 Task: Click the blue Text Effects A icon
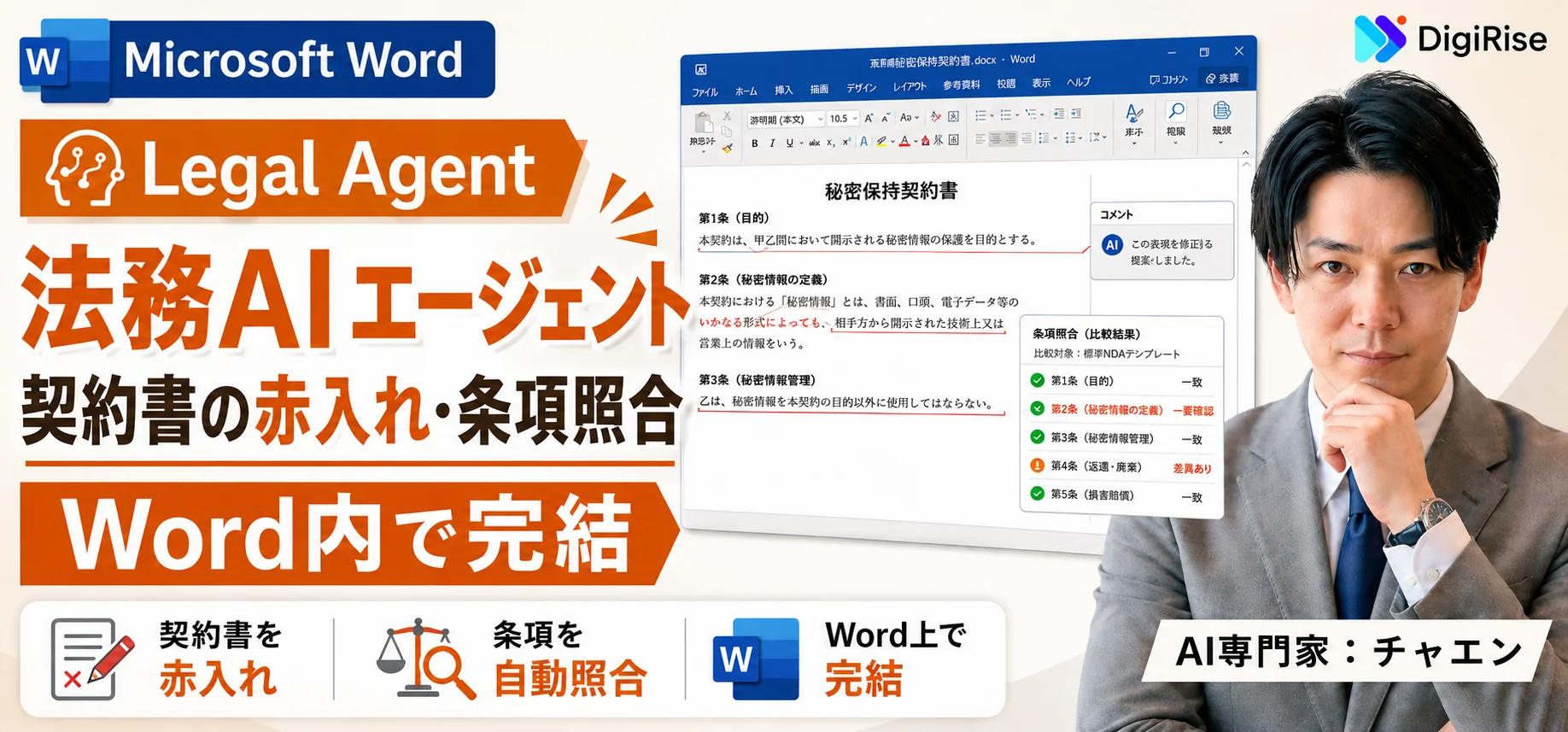coord(864,142)
